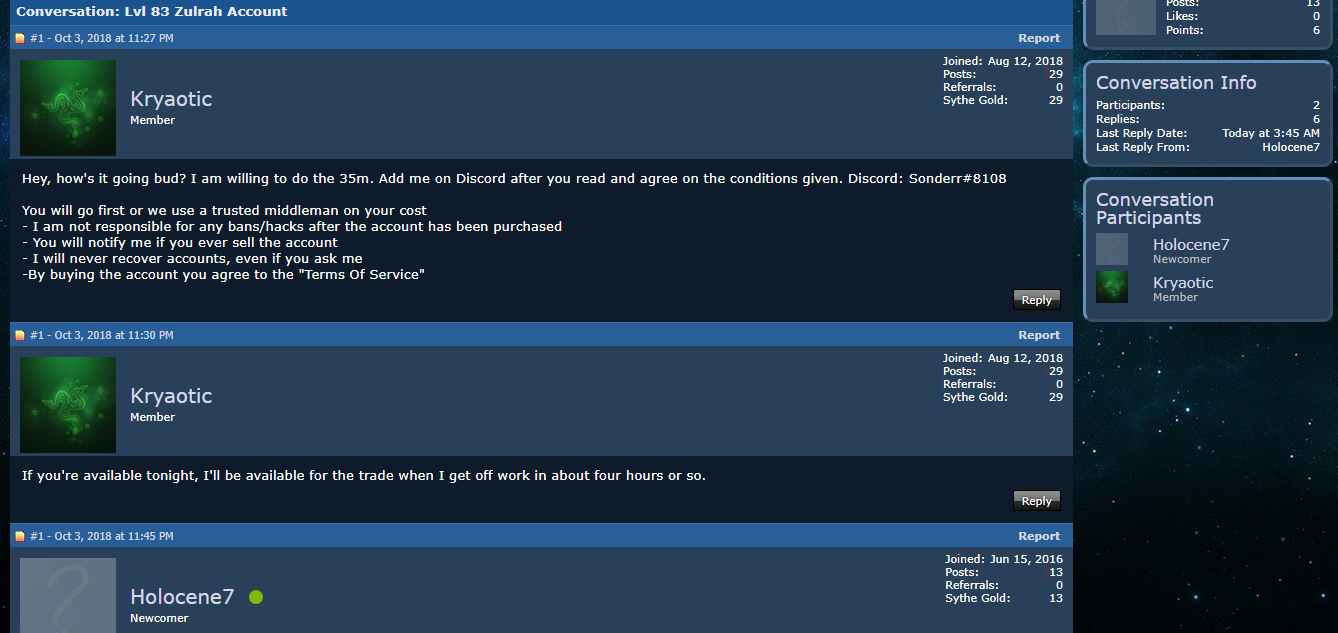Click the post icon beside the 11:30 PM message

pos(20,336)
